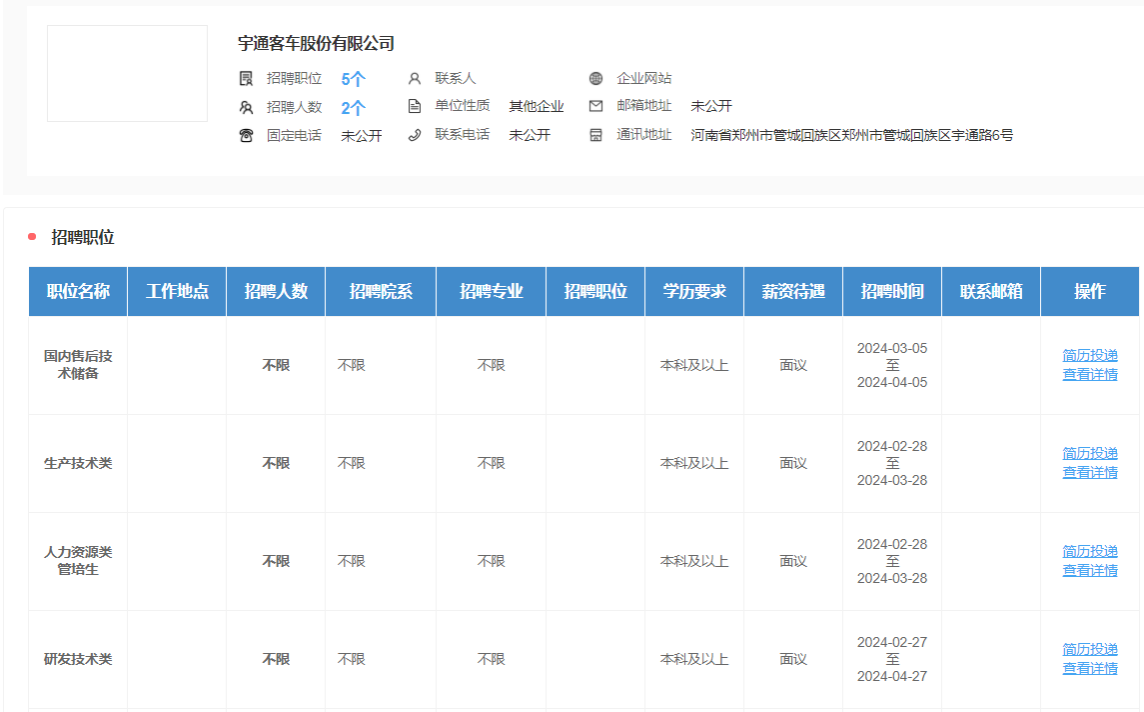The image size is (1144, 712).
Task: Open 查看详情 for 国内售后技术储备
Action: click(1089, 374)
